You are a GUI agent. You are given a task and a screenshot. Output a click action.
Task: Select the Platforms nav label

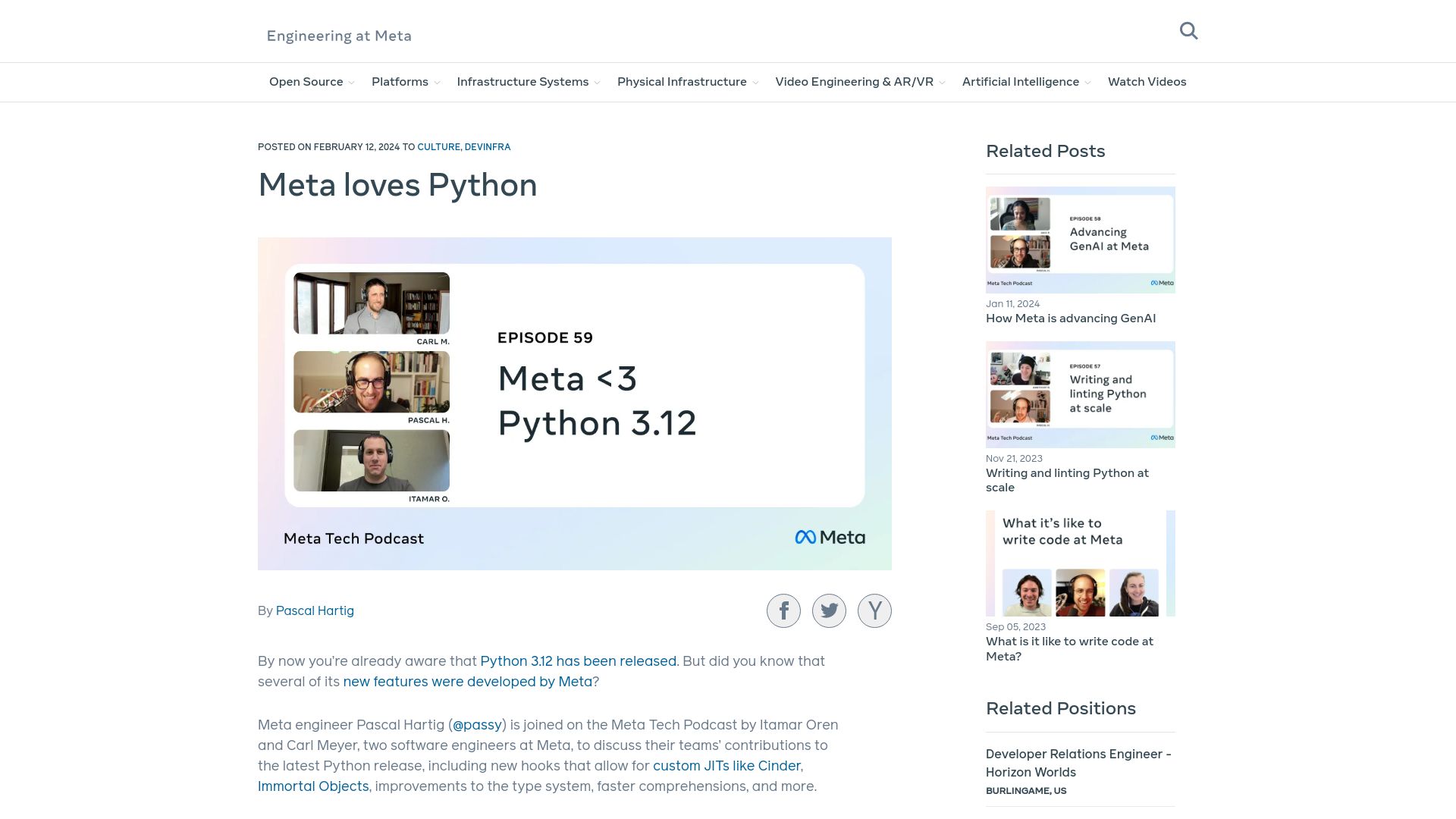(400, 82)
